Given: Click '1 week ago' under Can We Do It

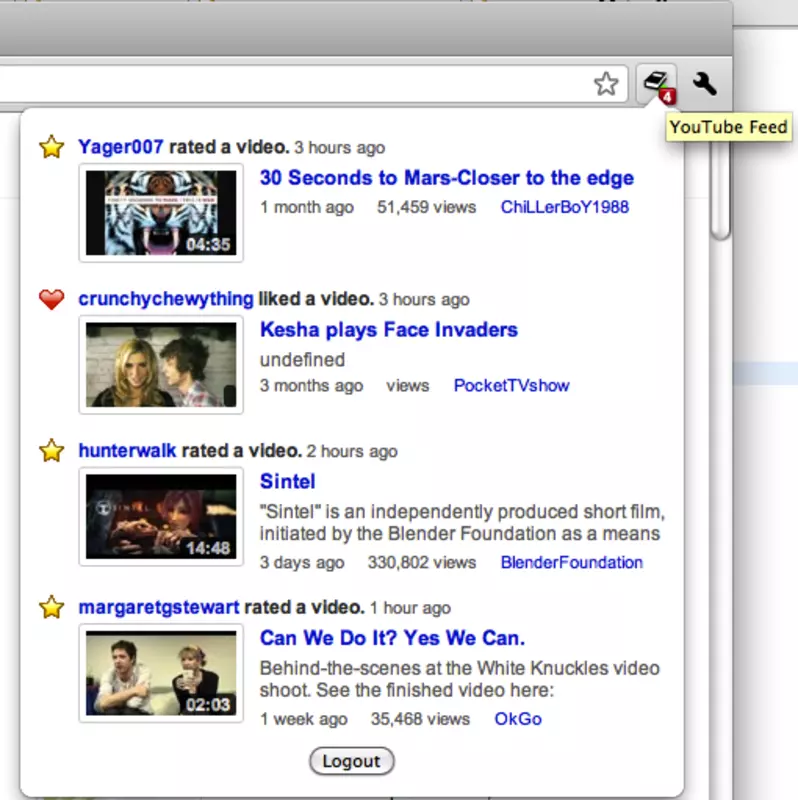Looking at the screenshot, I should [304, 719].
